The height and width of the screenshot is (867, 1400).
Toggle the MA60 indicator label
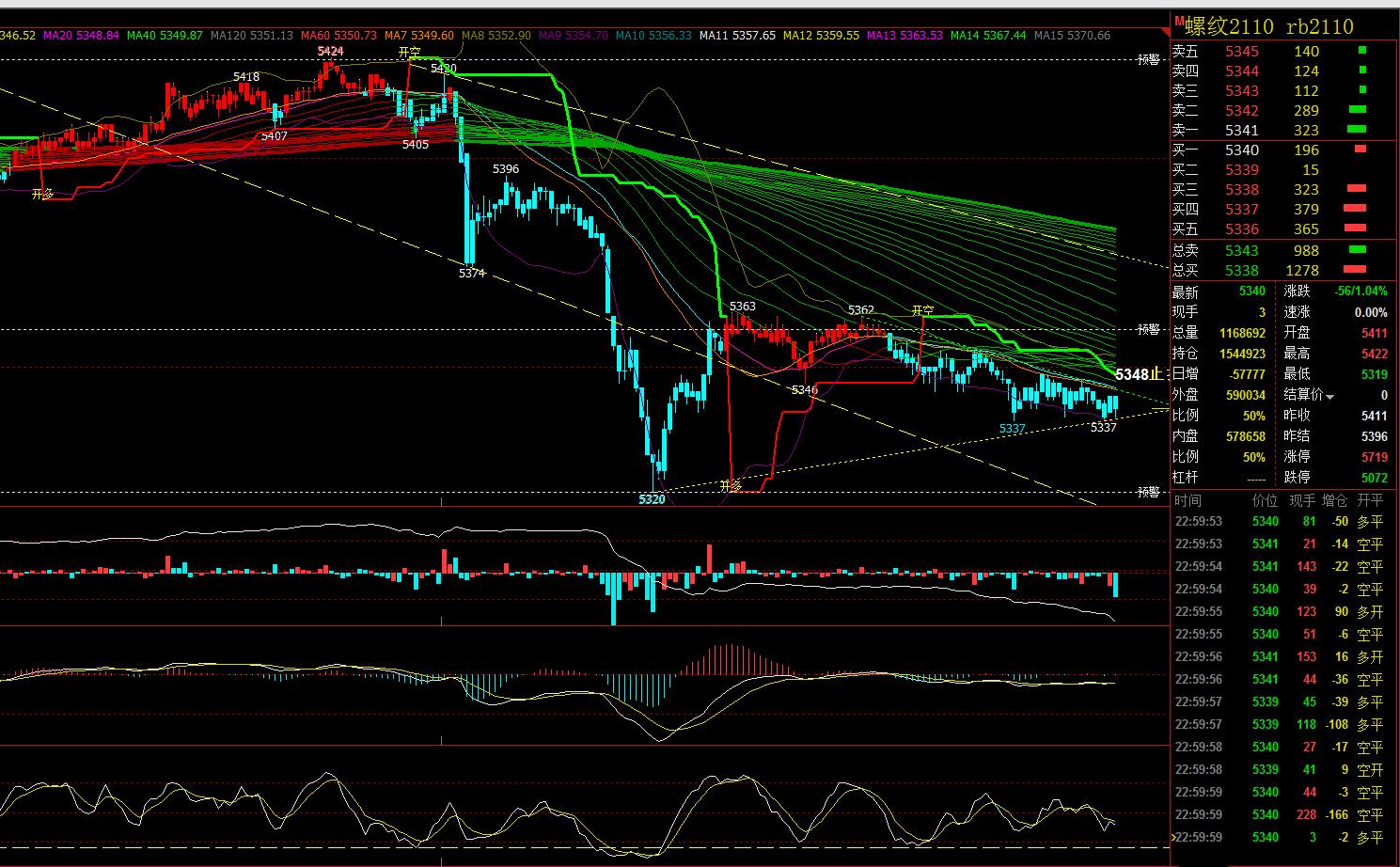coord(336,35)
